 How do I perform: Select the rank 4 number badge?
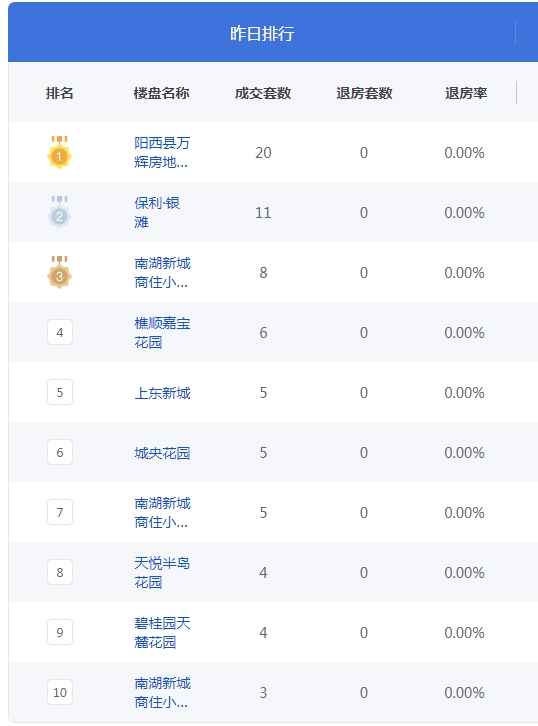[60, 332]
